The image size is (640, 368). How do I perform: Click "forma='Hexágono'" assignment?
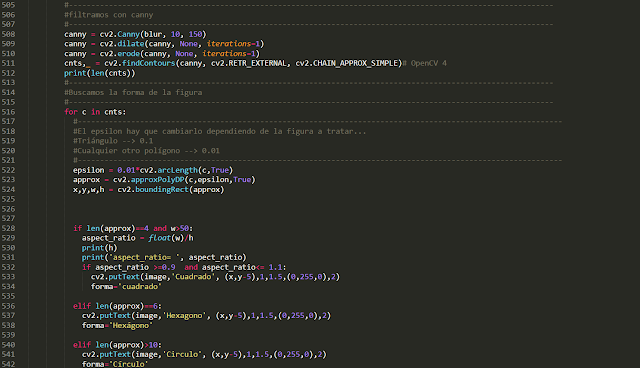pyautogui.click(x=117, y=326)
